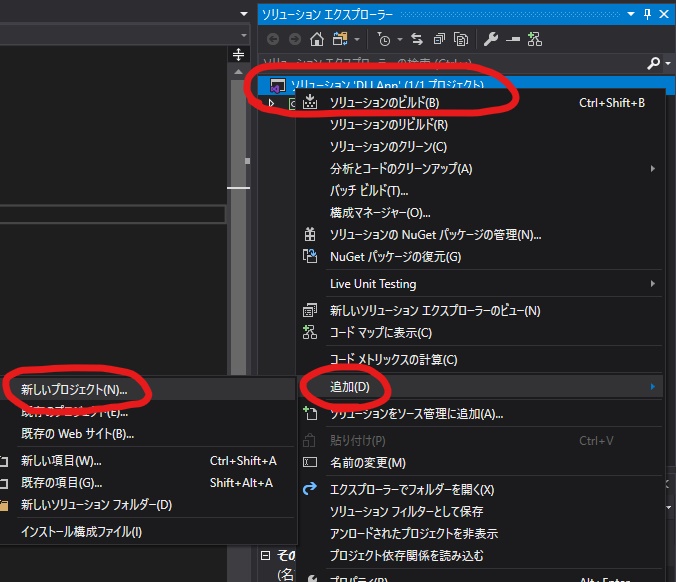The height and width of the screenshot is (582, 676).
Task: Collapse the properties category minus box
Action: click(x=266, y=555)
